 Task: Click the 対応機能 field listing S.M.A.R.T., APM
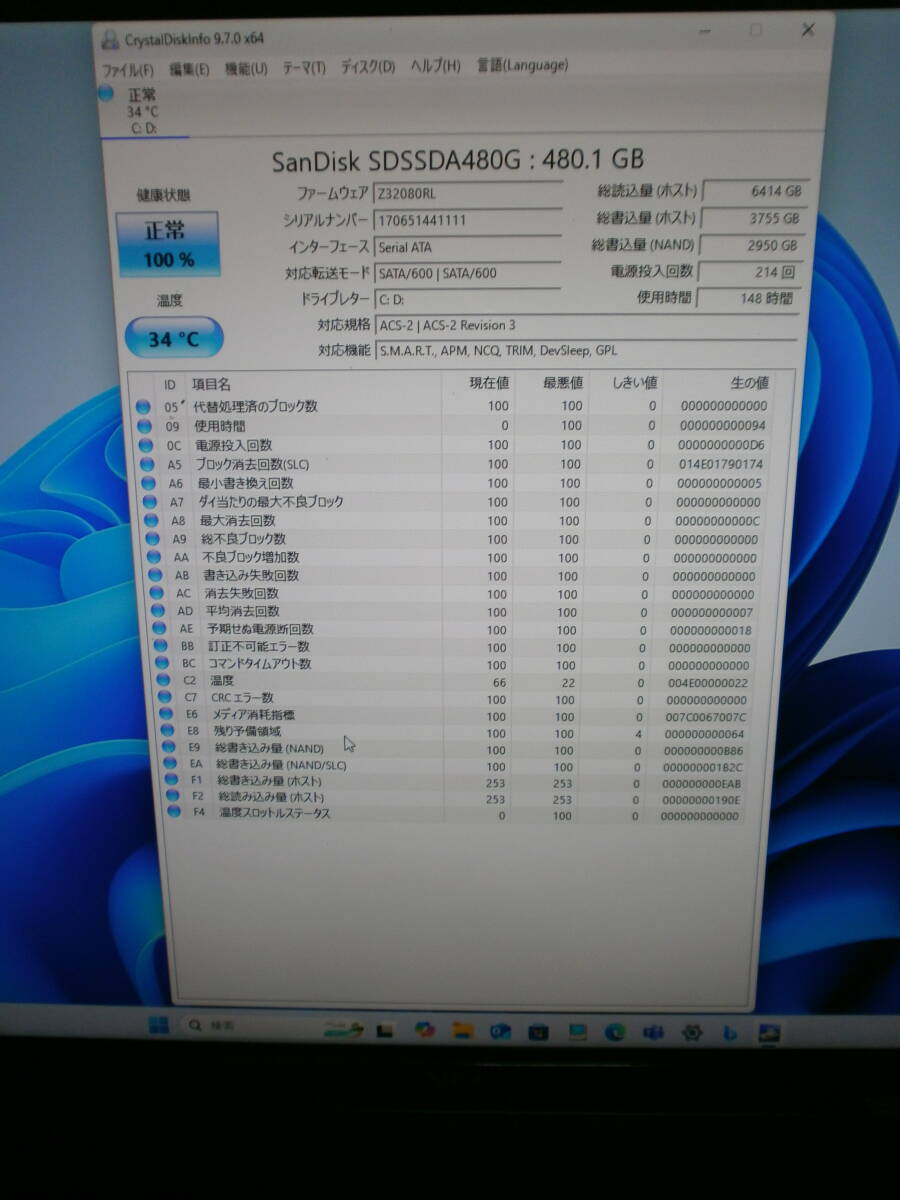tap(588, 351)
